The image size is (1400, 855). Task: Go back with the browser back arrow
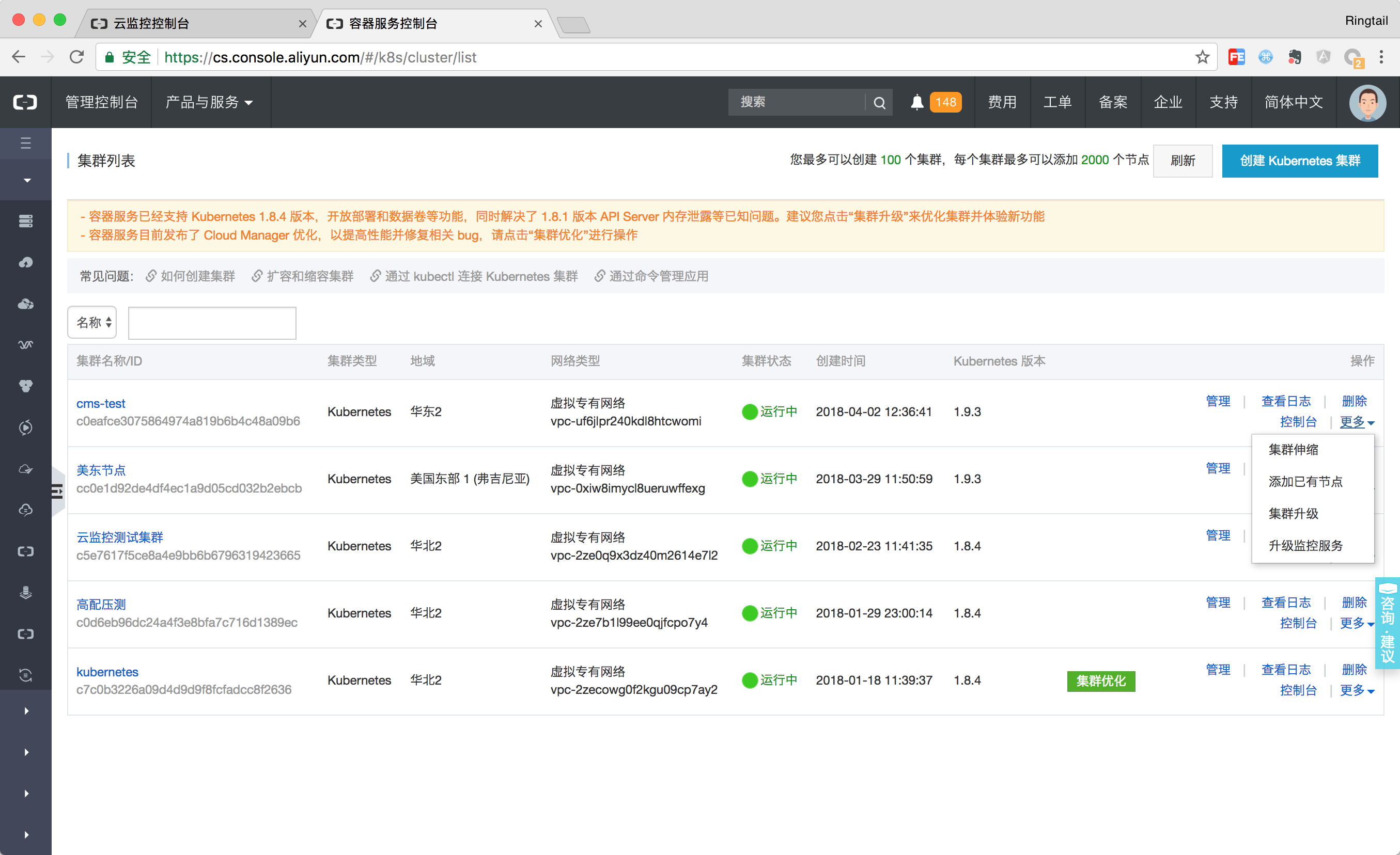tap(19, 57)
